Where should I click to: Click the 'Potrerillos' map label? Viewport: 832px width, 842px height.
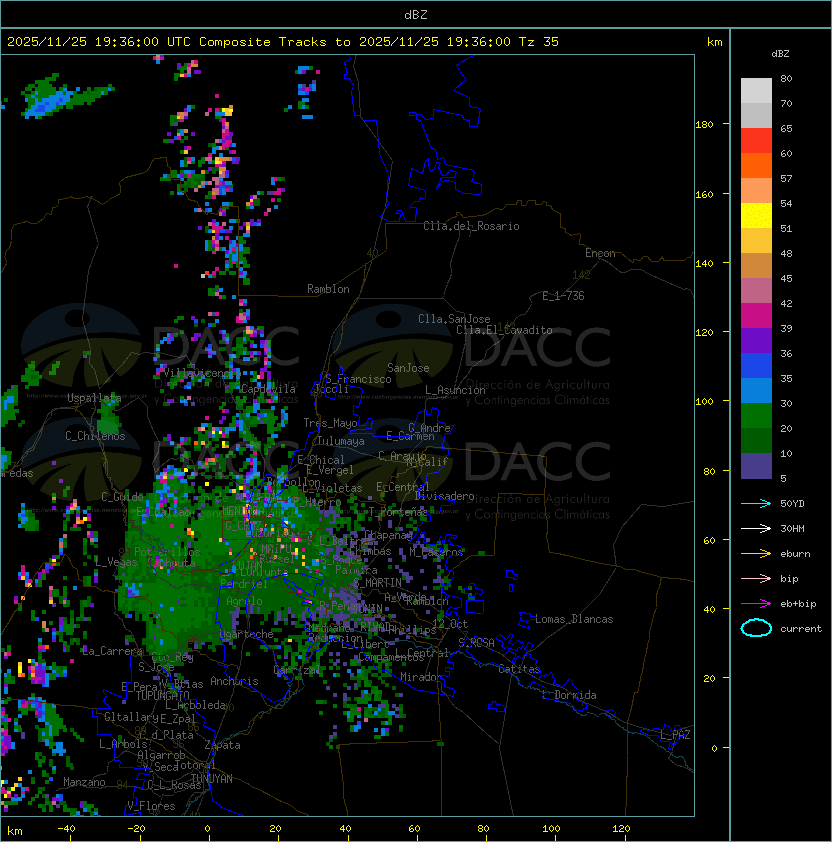click(x=167, y=552)
